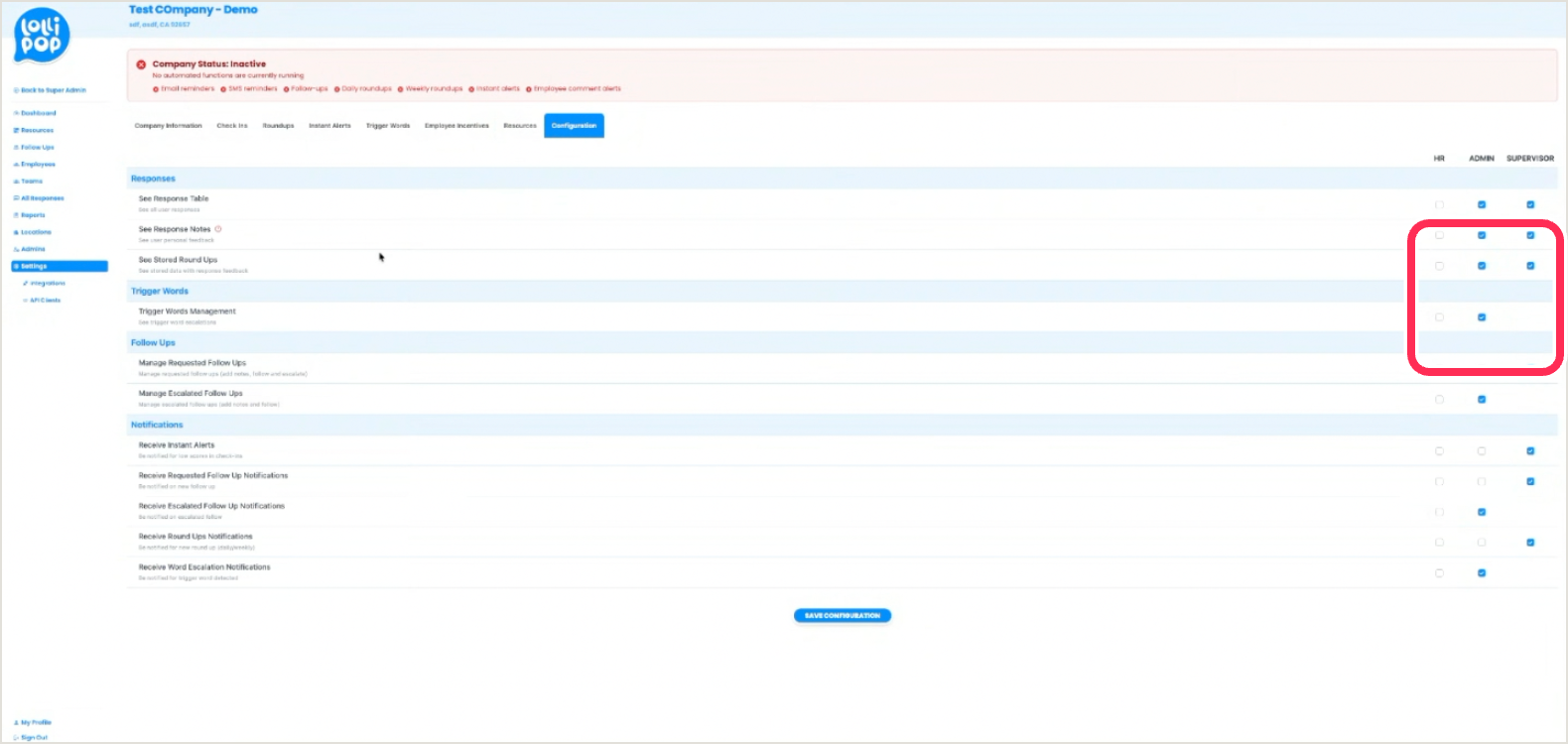This screenshot has height=744, width=1568.
Task: Select the highlighted Settings sidebar item
Action: point(60,266)
